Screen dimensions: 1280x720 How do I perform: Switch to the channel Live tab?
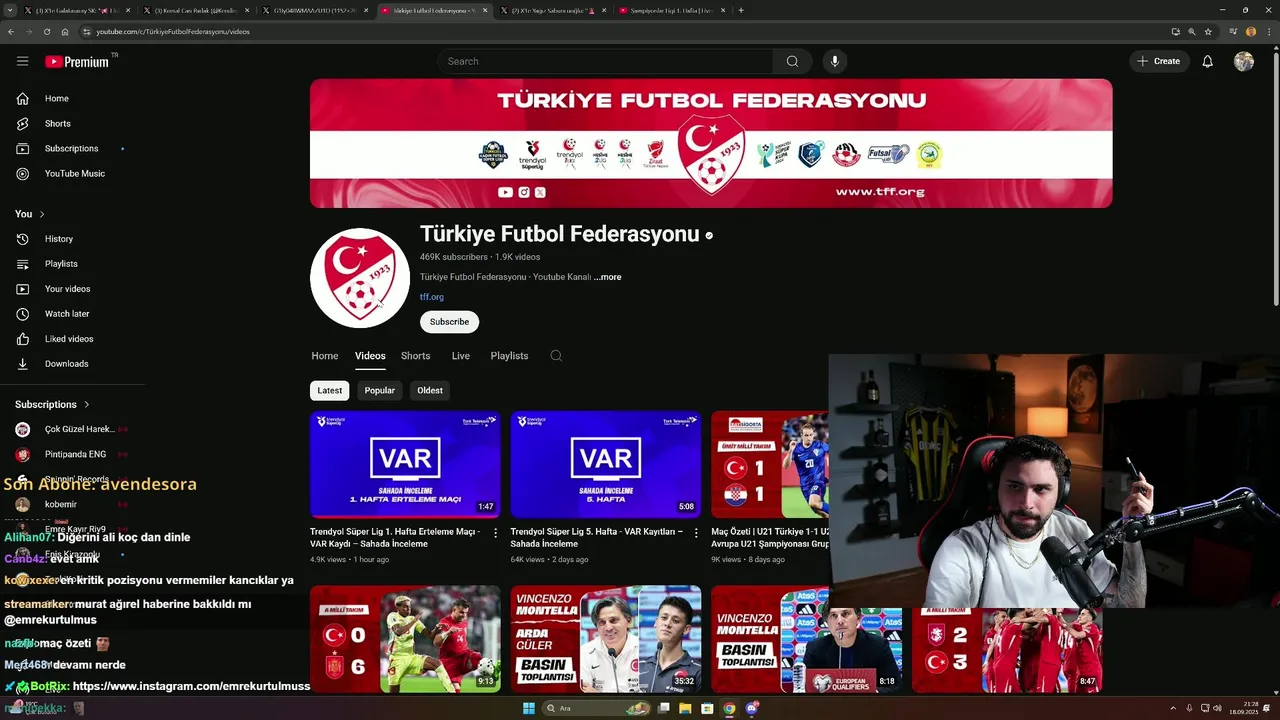(460, 356)
